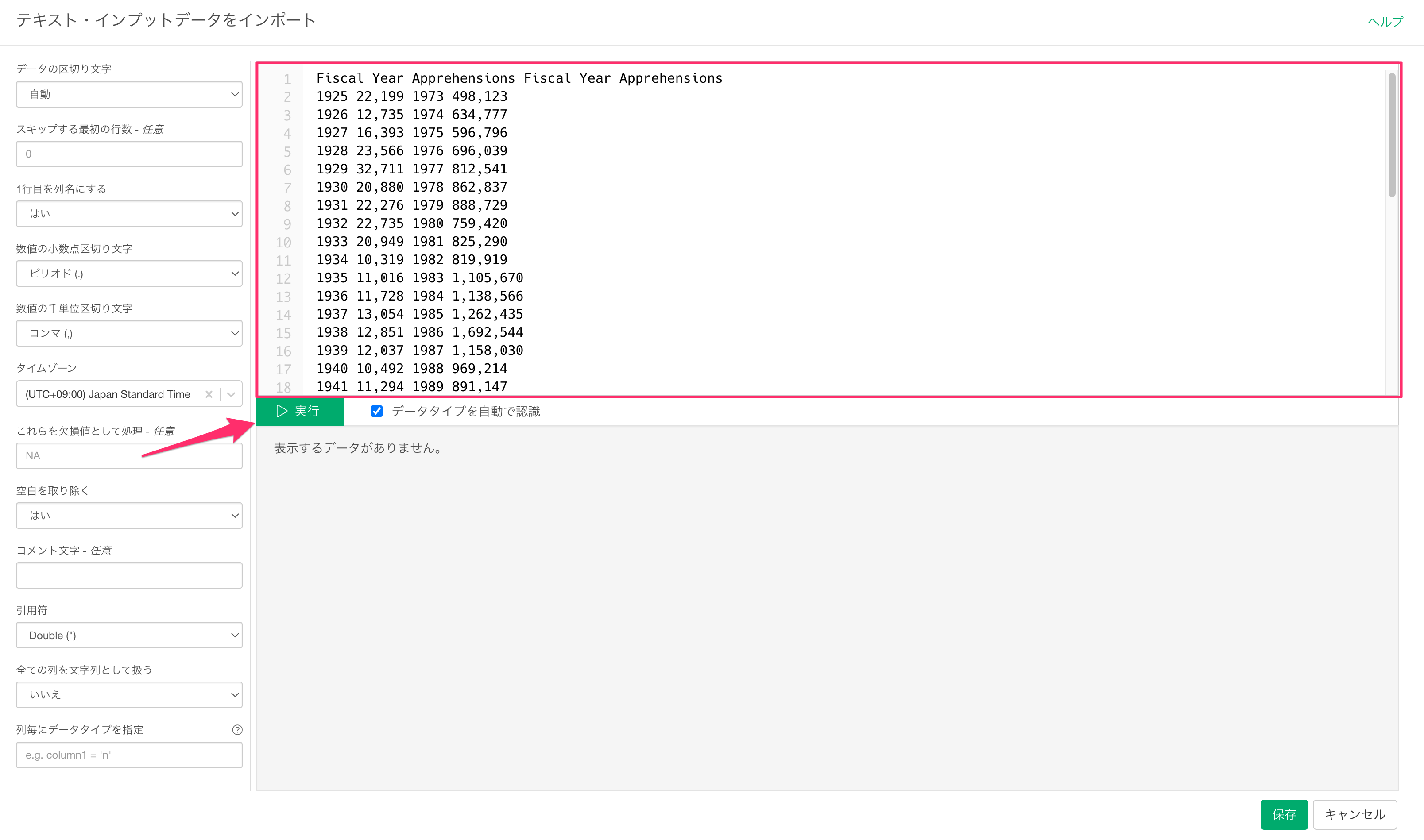Click the キャンセル button

[x=1355, y=814]
